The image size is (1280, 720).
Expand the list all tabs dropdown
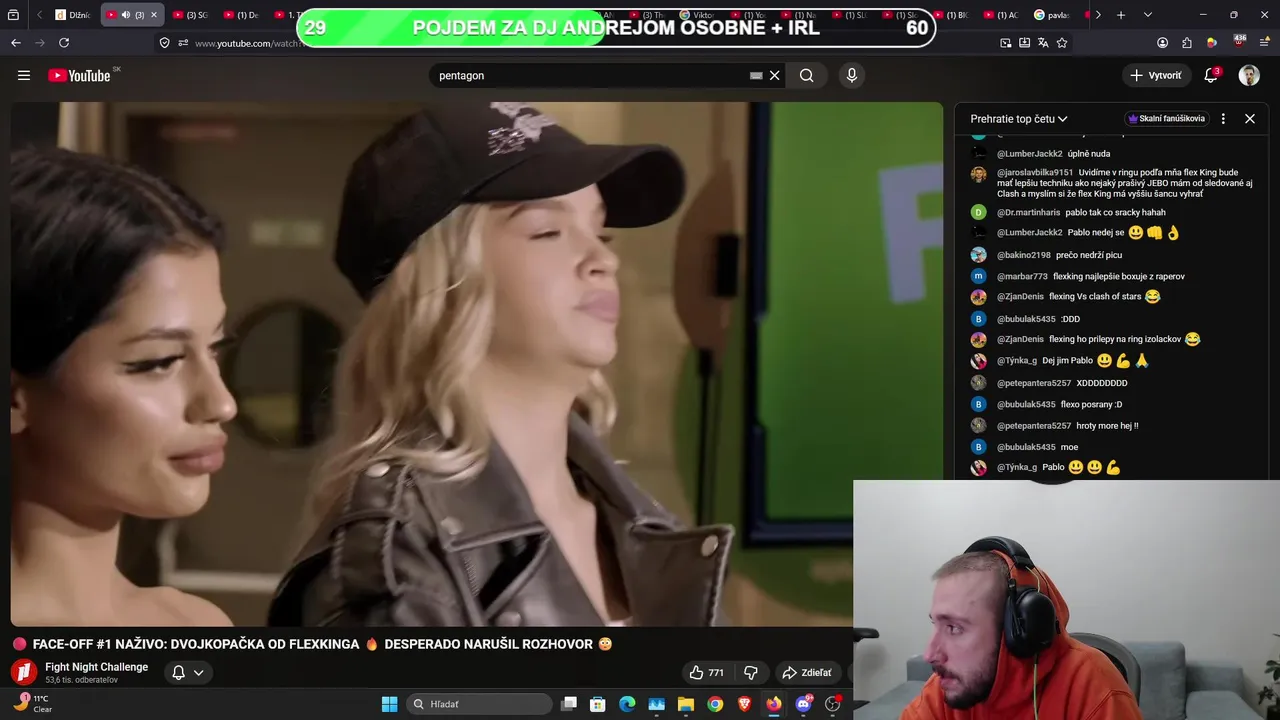[1147, 15]
